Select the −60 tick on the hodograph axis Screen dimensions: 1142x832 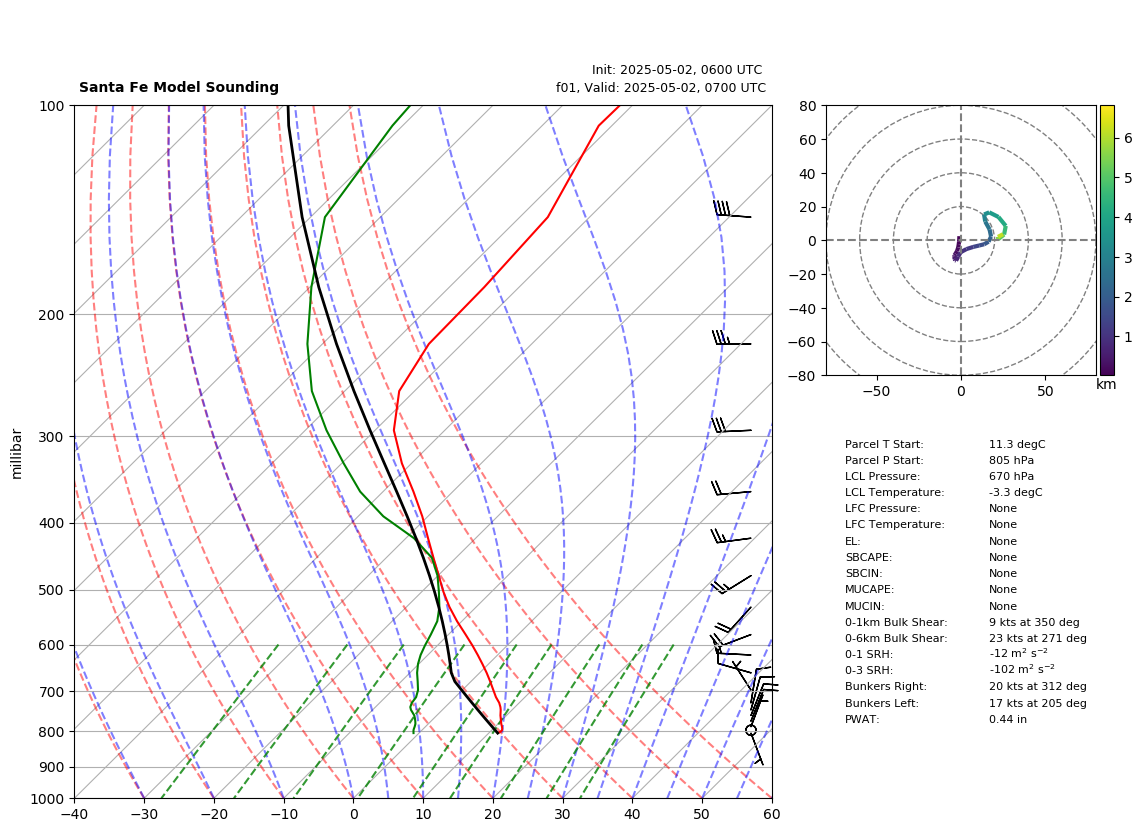pos(803,342)
